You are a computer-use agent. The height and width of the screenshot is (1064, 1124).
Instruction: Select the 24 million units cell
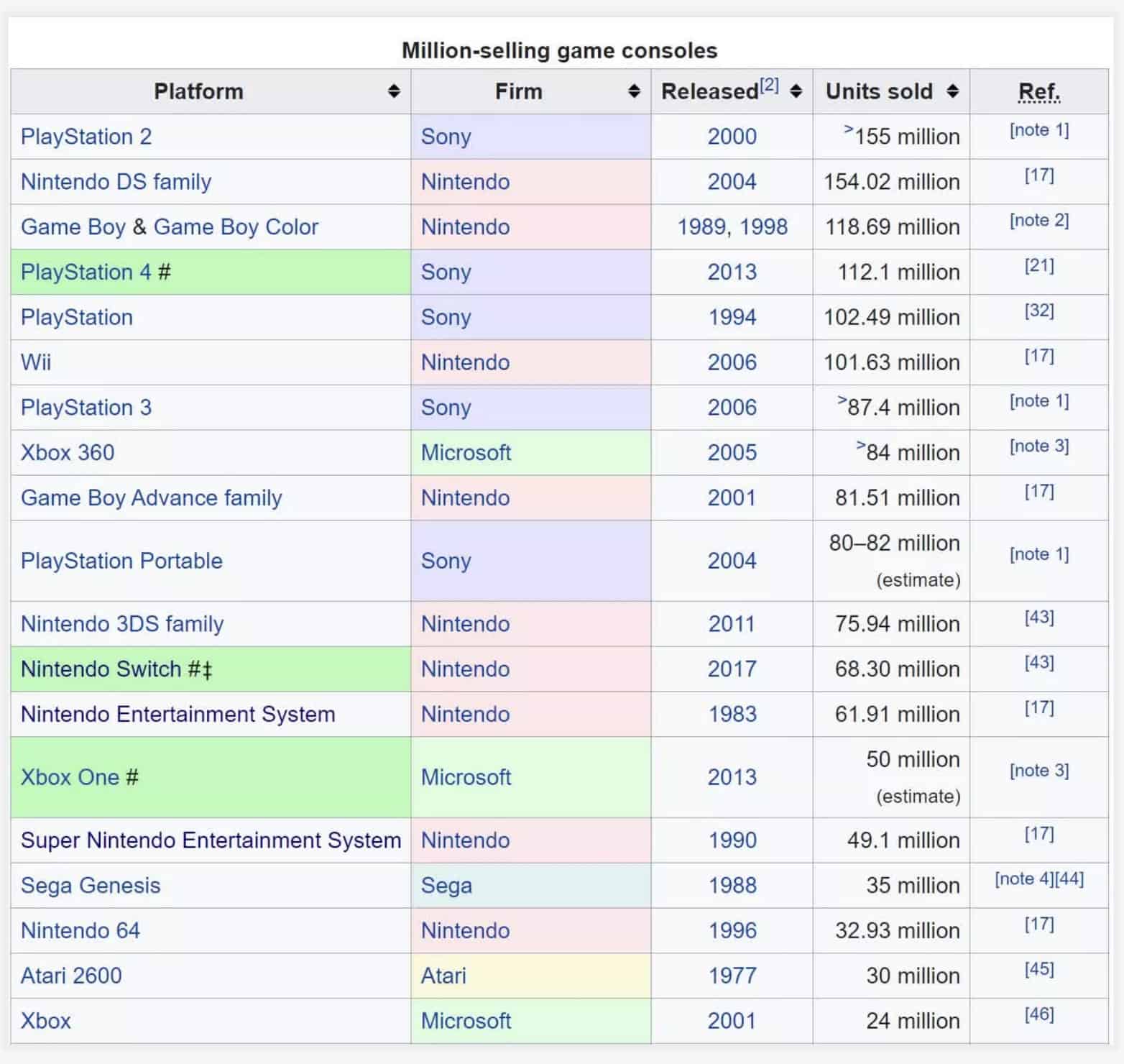click(x=891, y=1021)
